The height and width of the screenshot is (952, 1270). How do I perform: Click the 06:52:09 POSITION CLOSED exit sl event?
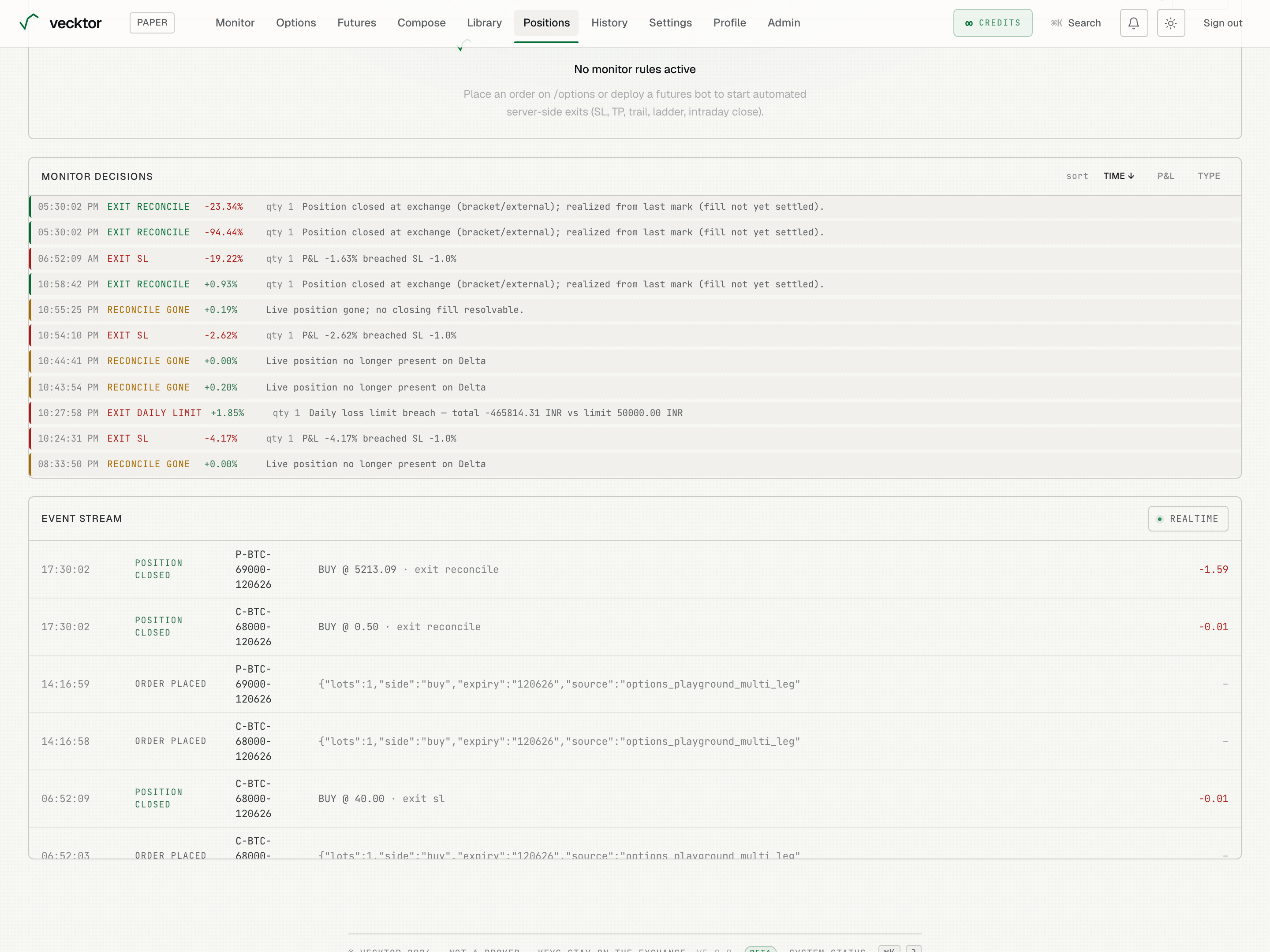(635, 799)
